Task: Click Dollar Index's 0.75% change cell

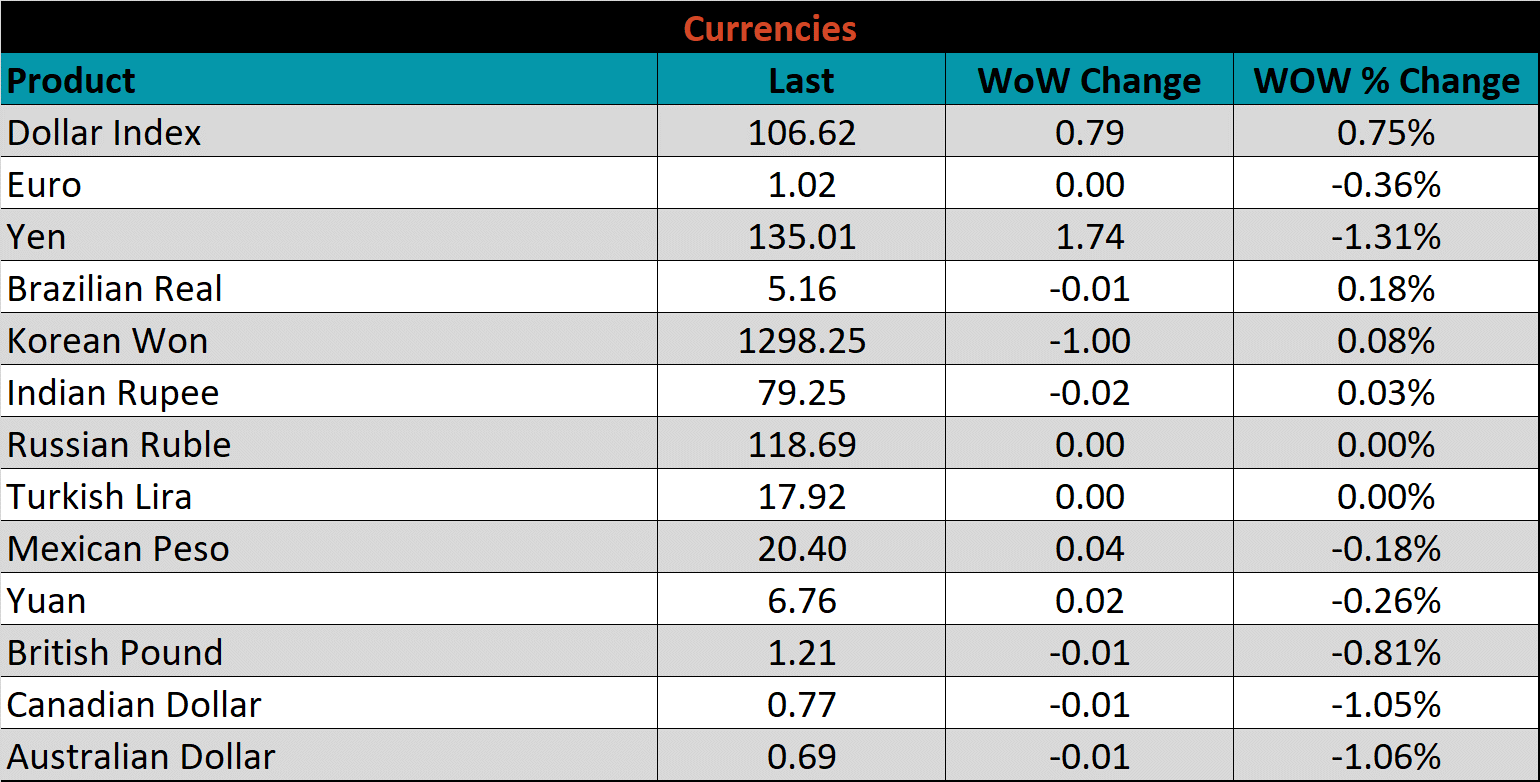Action: pyautogui.click(x=1386, y=132)
